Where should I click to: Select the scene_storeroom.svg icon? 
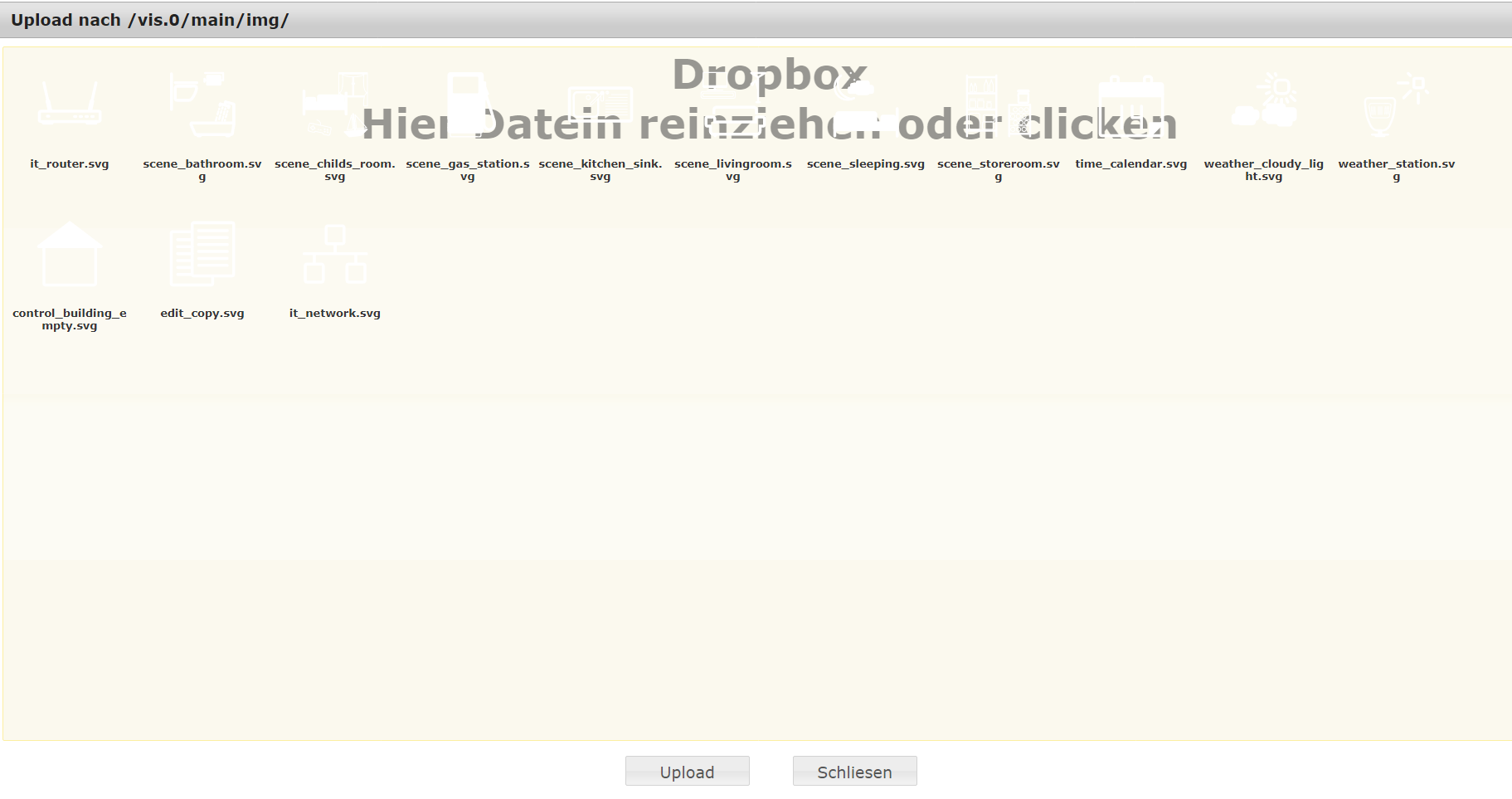(x=999, y=105)
